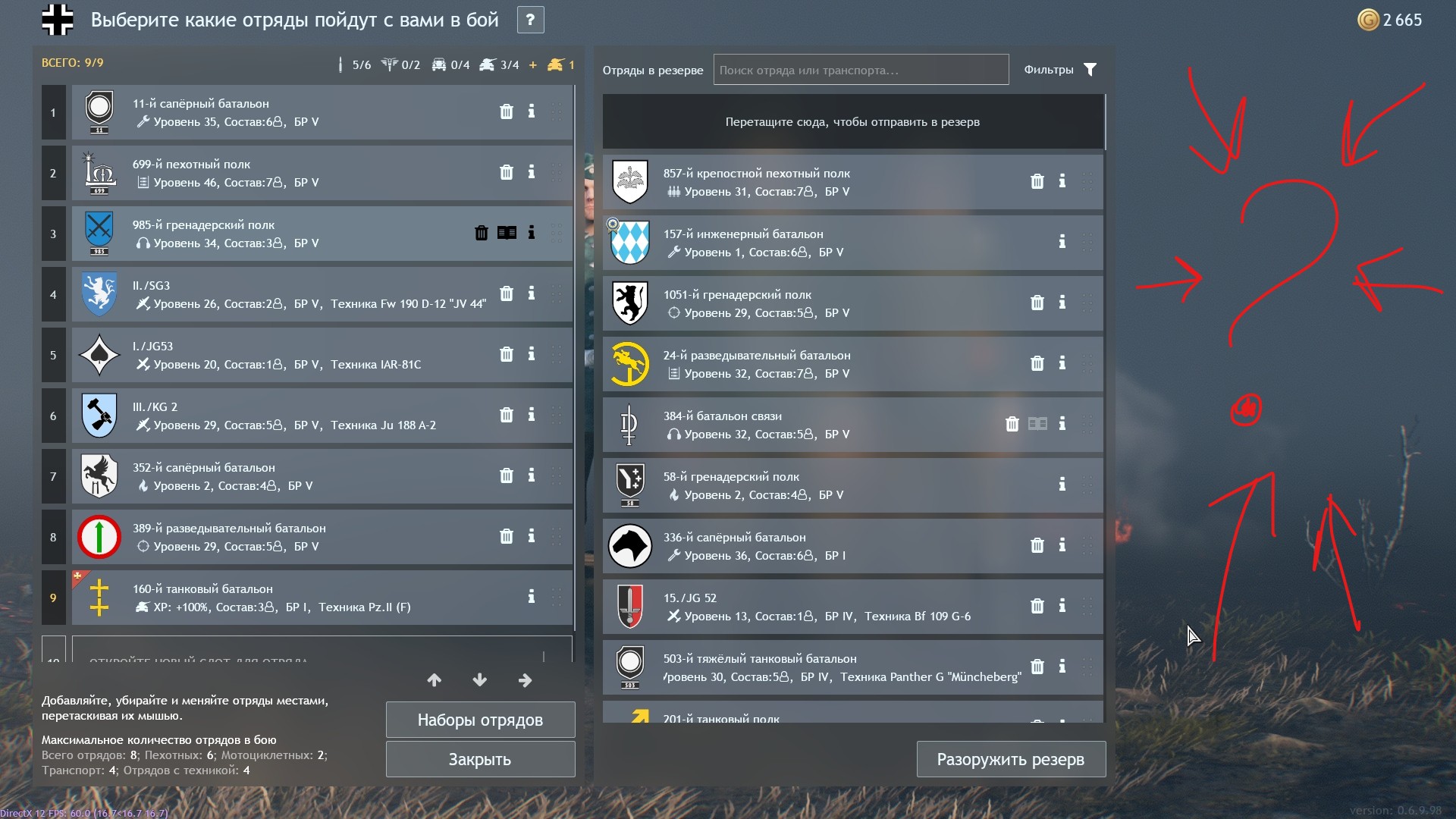Viewport: 1456px width, 819px height.
Task: Click Разоружить резерв button
Action: click(x=1011, y=759)
